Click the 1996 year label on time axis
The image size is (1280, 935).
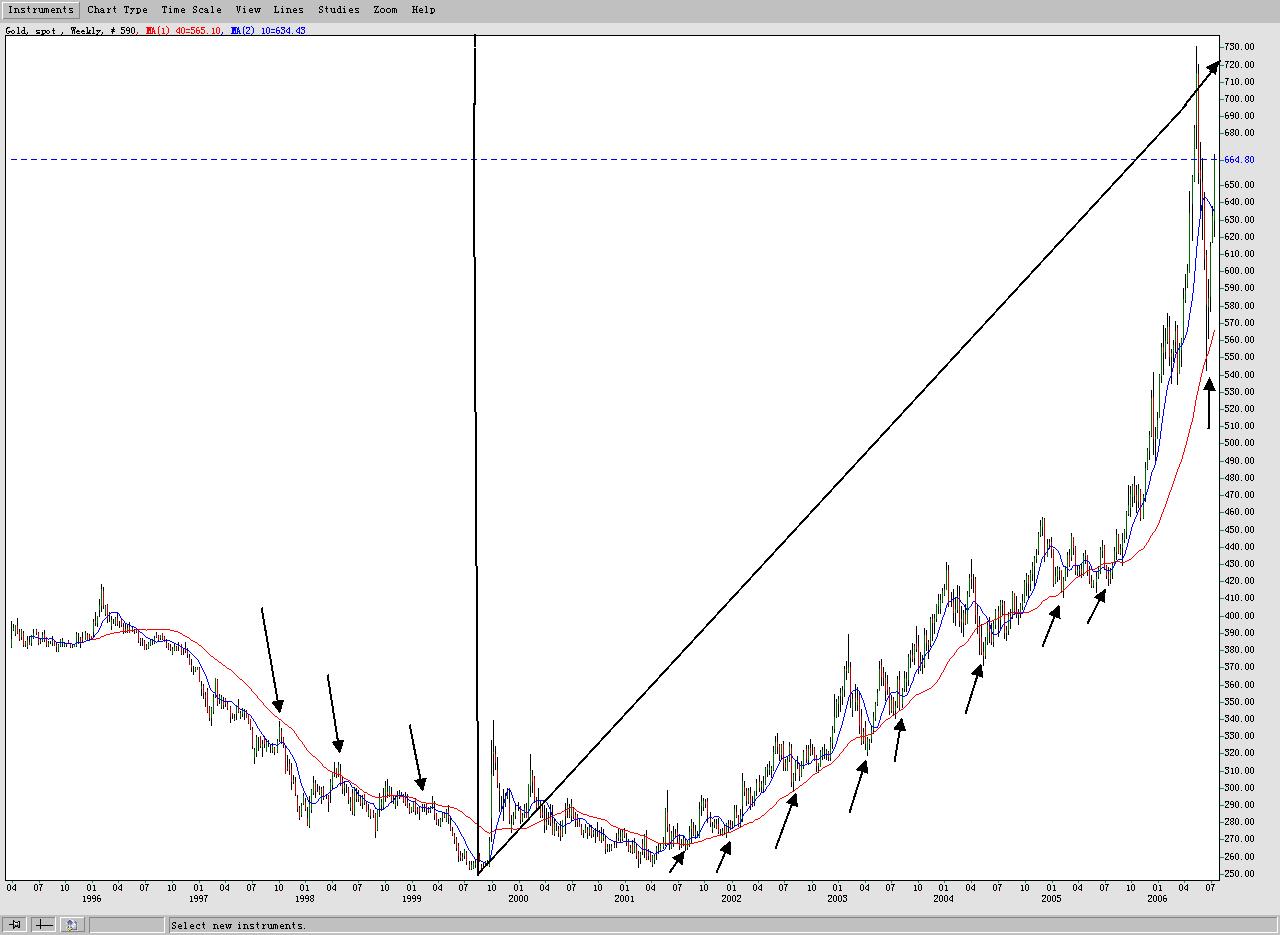pos(91,898)
